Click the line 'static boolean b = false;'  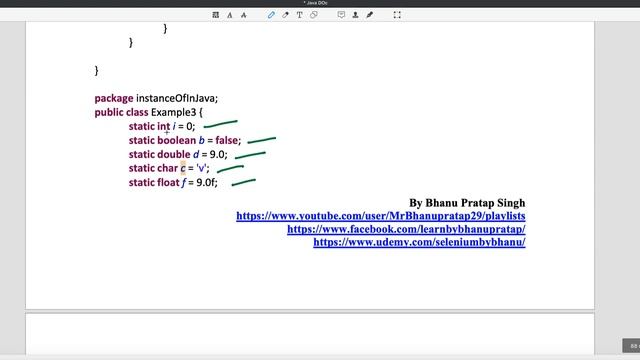(185, 140)
